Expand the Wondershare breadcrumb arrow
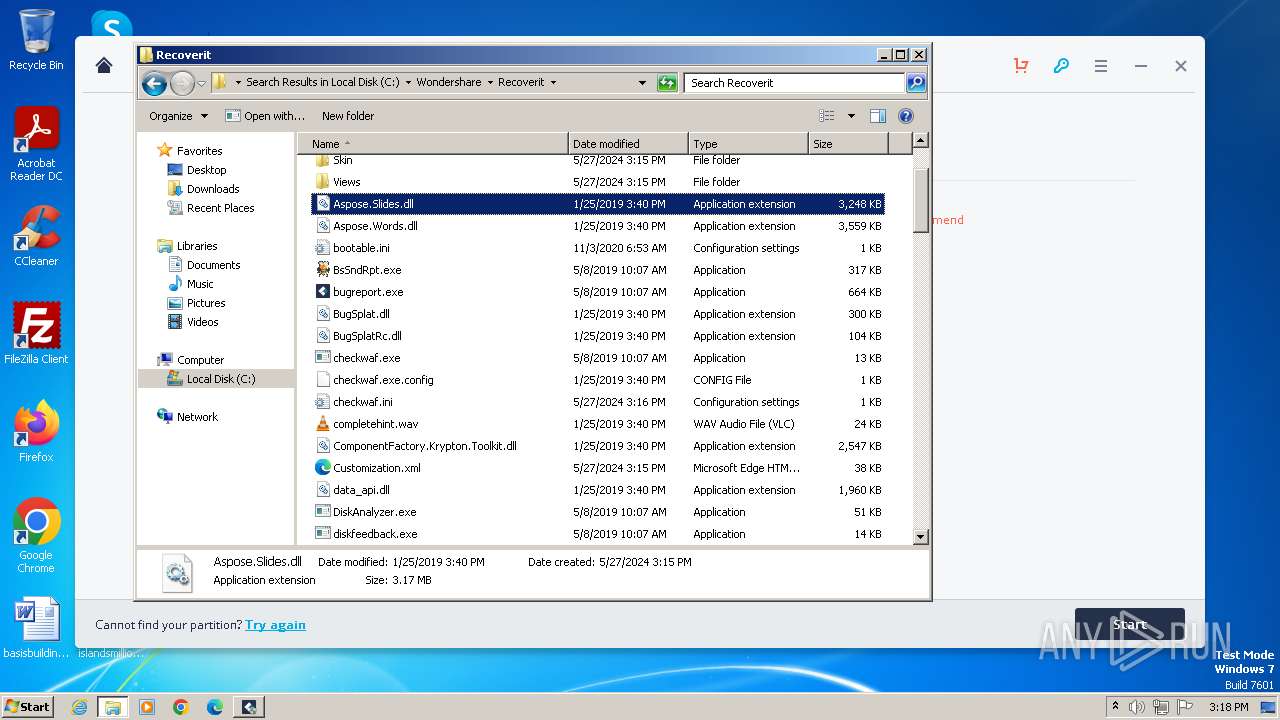Screen dimensions: 1280x720 pyautogui.click(x=490, y=83)
